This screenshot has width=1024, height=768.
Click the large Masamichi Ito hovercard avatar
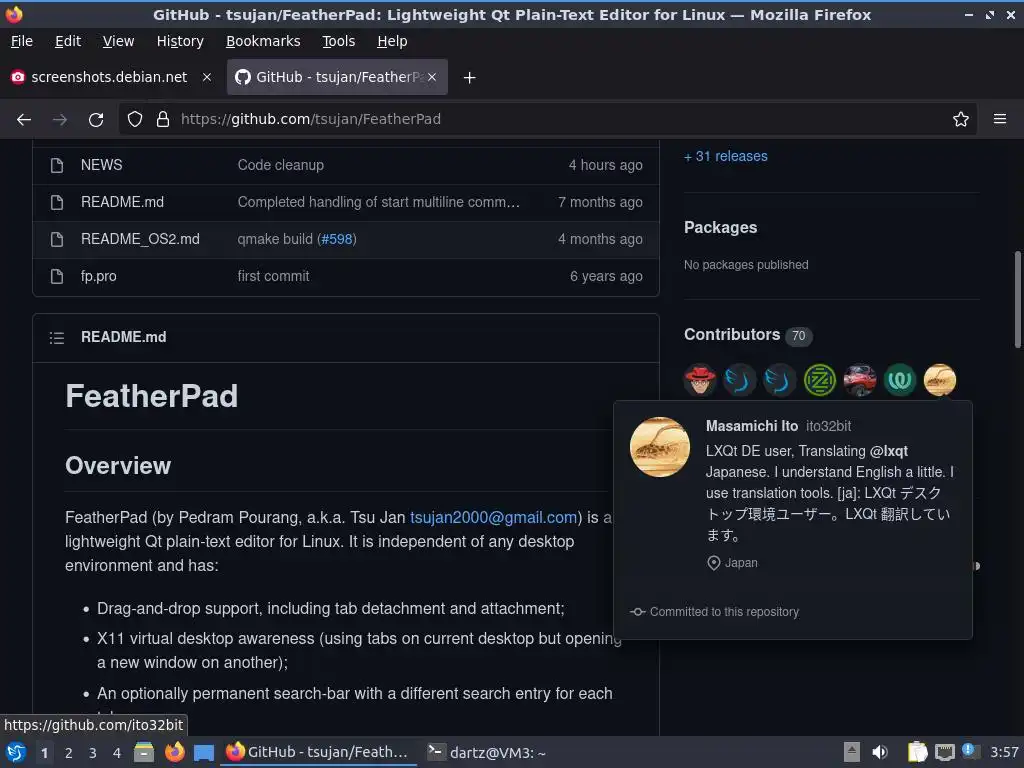pyautogui.click(x=660, y=447)
